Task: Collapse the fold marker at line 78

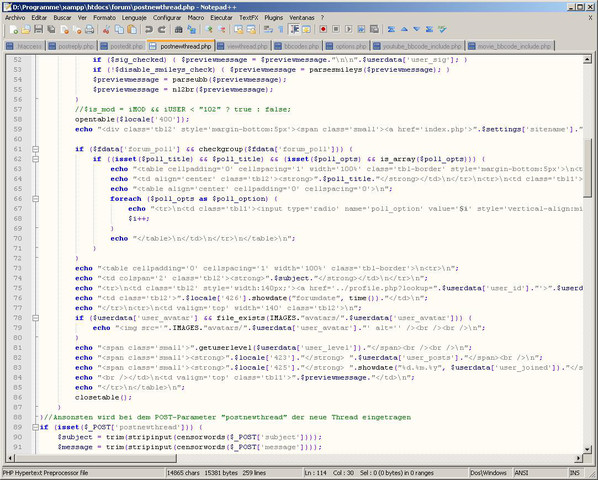Action: pos(35,318)
